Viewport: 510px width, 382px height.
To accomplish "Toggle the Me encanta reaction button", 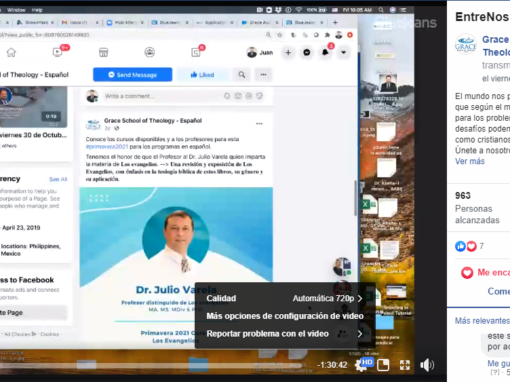I will 485,273.
